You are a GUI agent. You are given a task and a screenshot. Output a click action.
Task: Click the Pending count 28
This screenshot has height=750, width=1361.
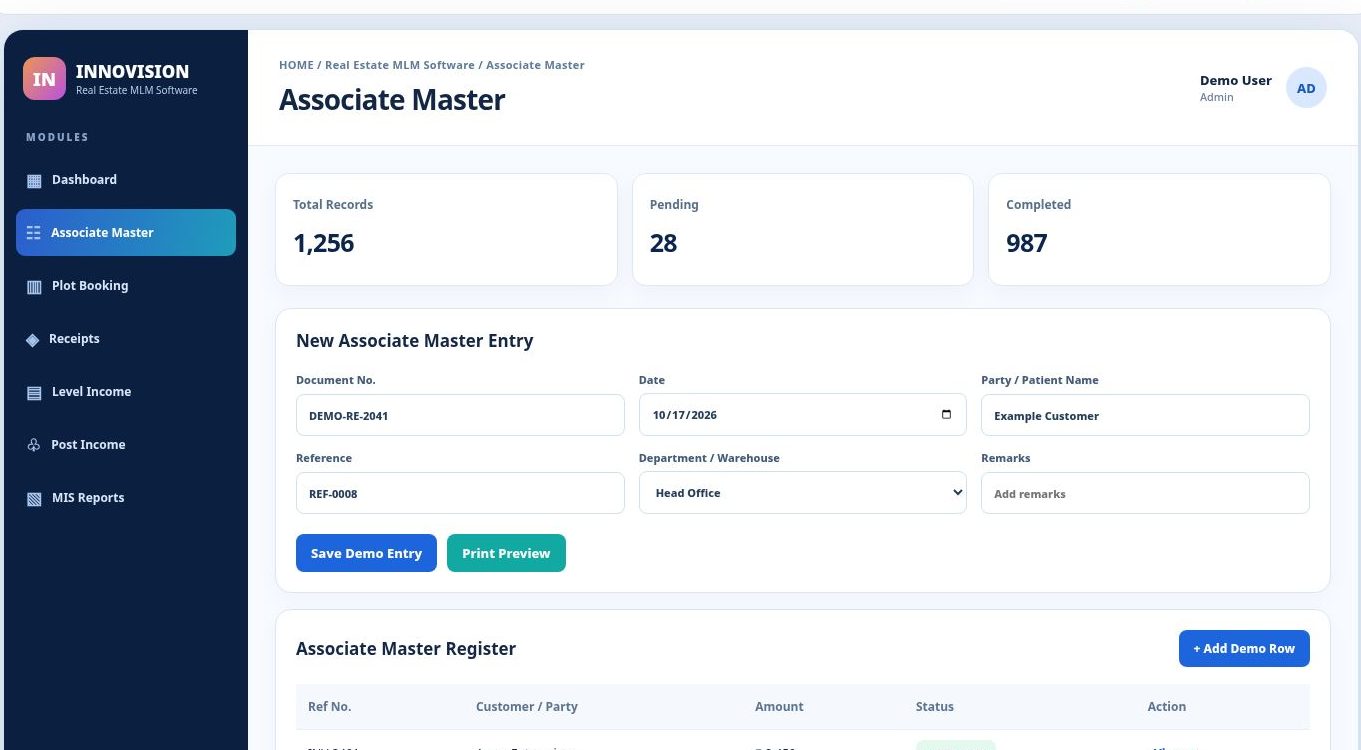(664, 243)
